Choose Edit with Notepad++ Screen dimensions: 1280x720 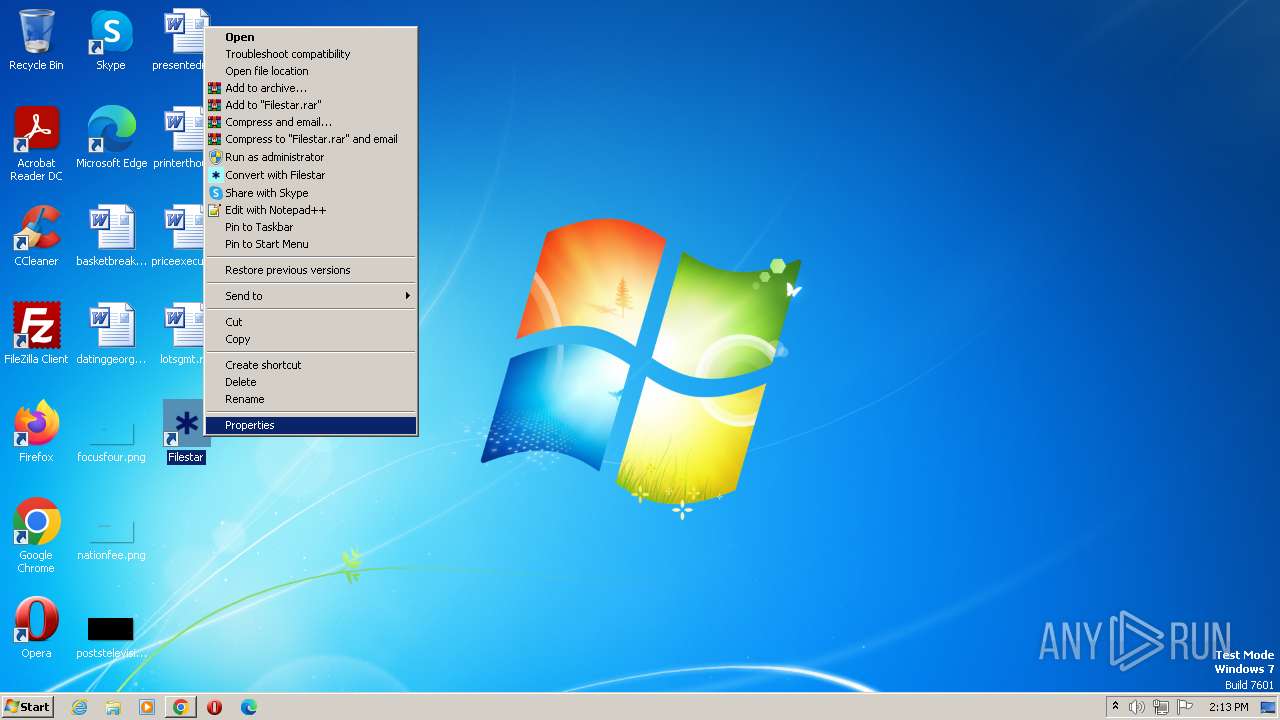point(311,210)
